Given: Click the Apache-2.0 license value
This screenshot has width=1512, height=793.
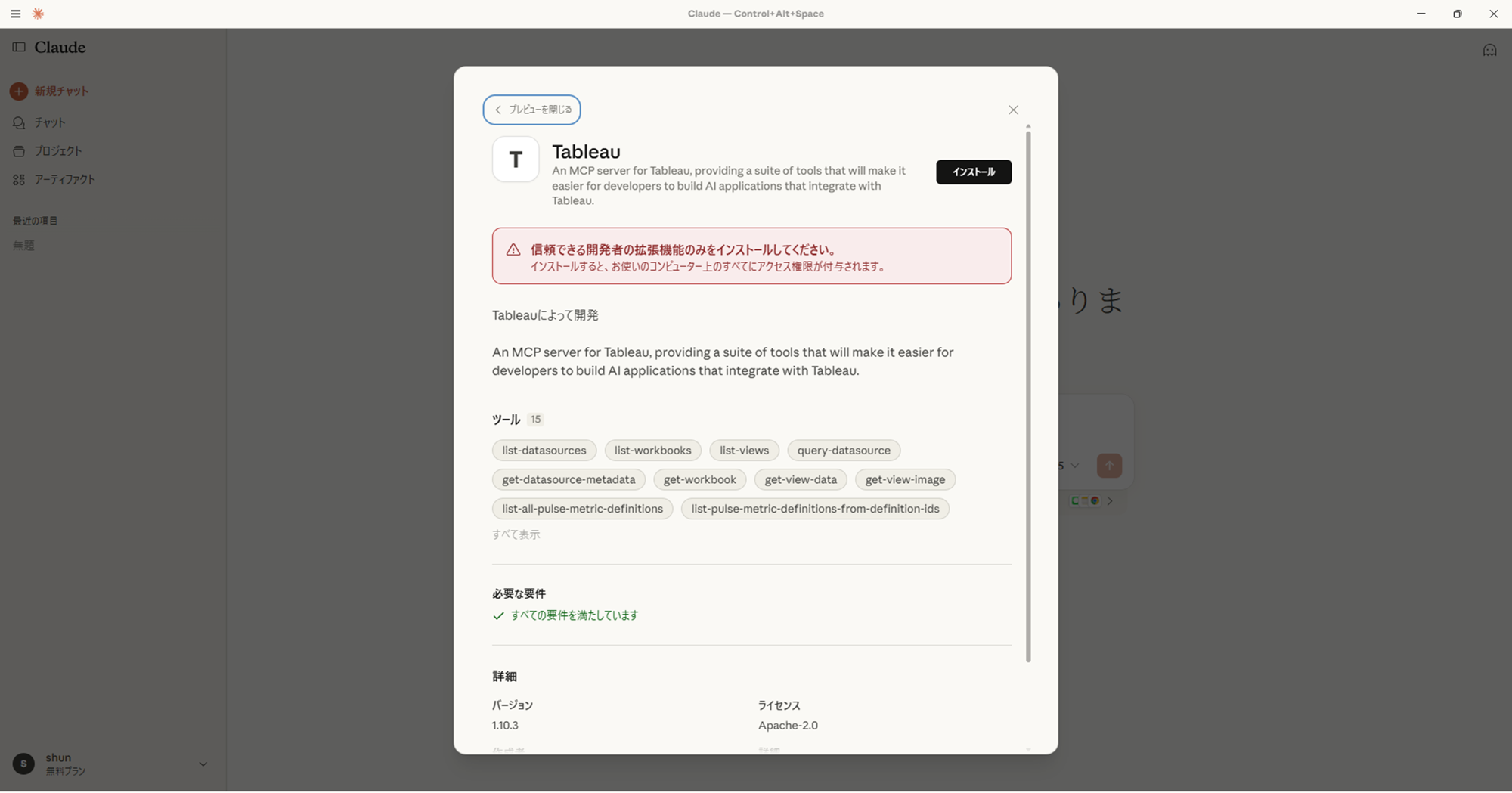Looking at the screenshot, I should (788, 725).
